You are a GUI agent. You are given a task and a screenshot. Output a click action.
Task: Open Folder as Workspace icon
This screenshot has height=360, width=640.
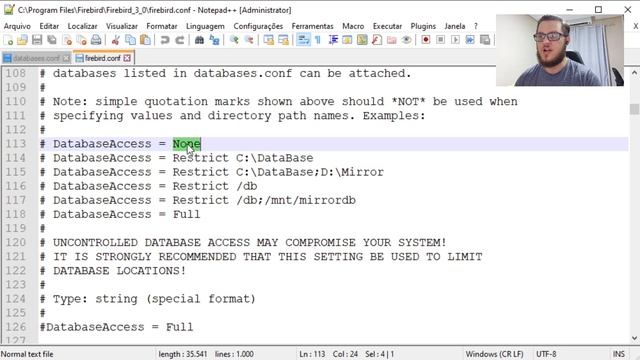[x=391, y=40]
